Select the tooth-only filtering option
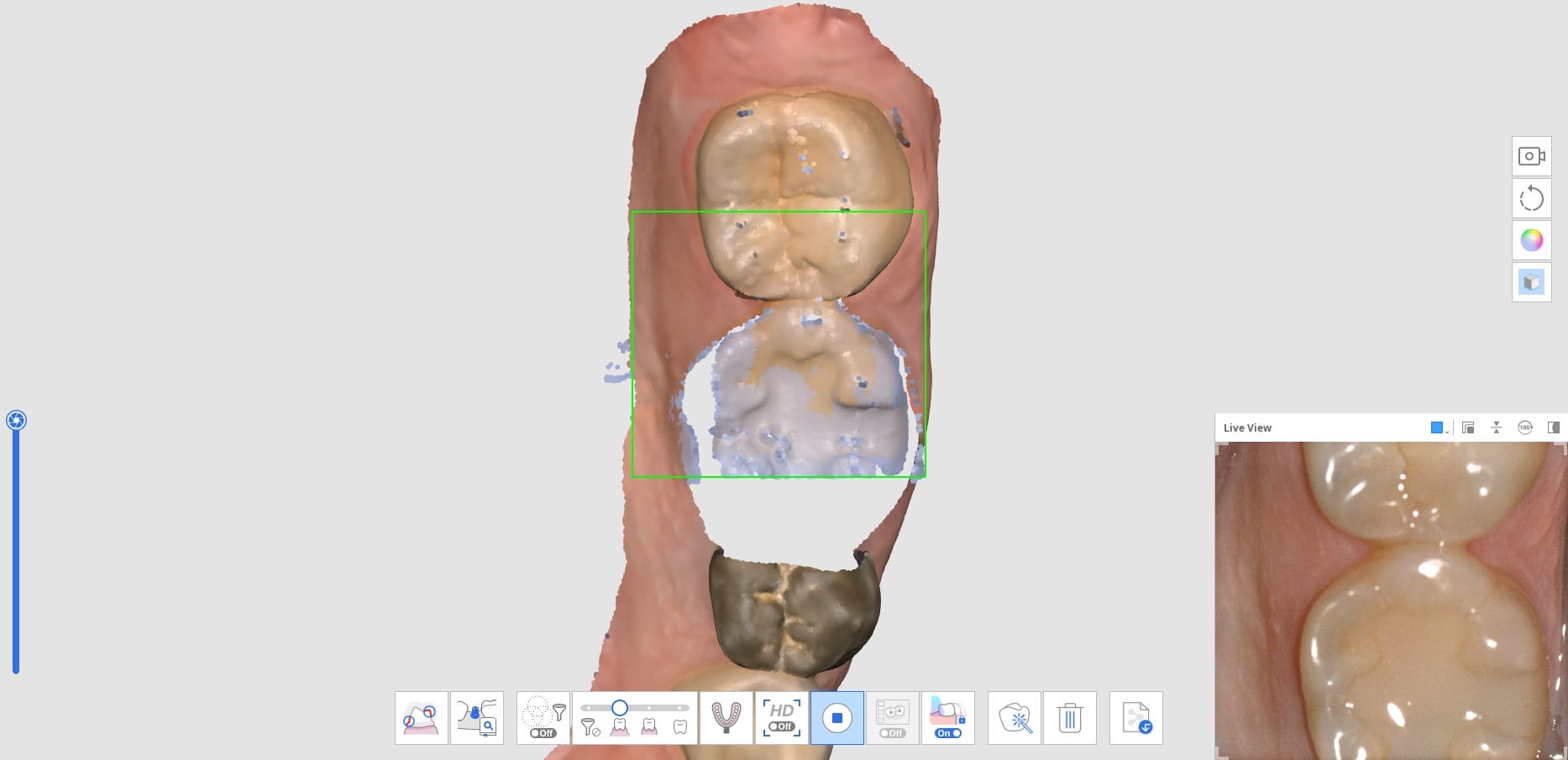This screenshot has width=1568, height=760. pyautogui.click(x=680, y=727)
